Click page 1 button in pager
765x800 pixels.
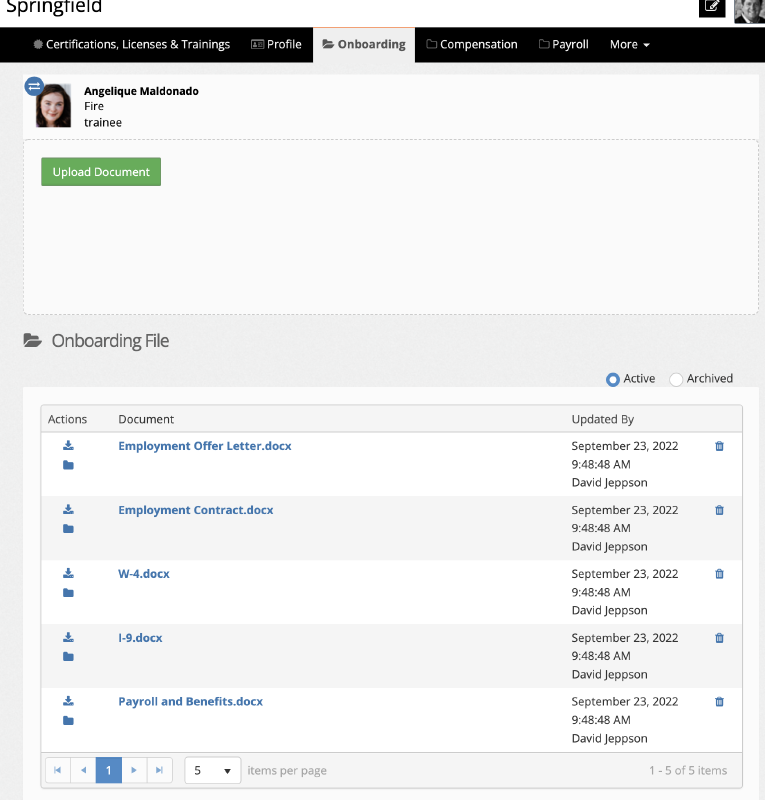point(109,770)
